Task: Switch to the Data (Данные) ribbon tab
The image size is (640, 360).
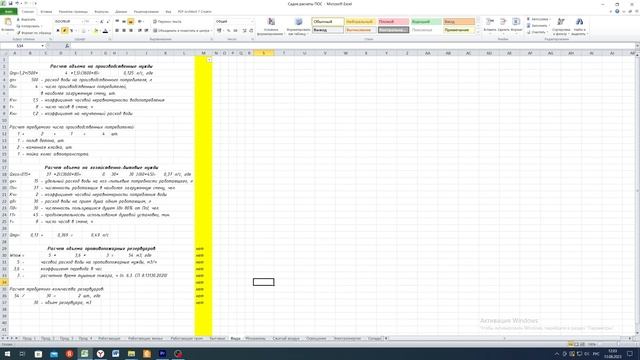Action: [121, 11]
